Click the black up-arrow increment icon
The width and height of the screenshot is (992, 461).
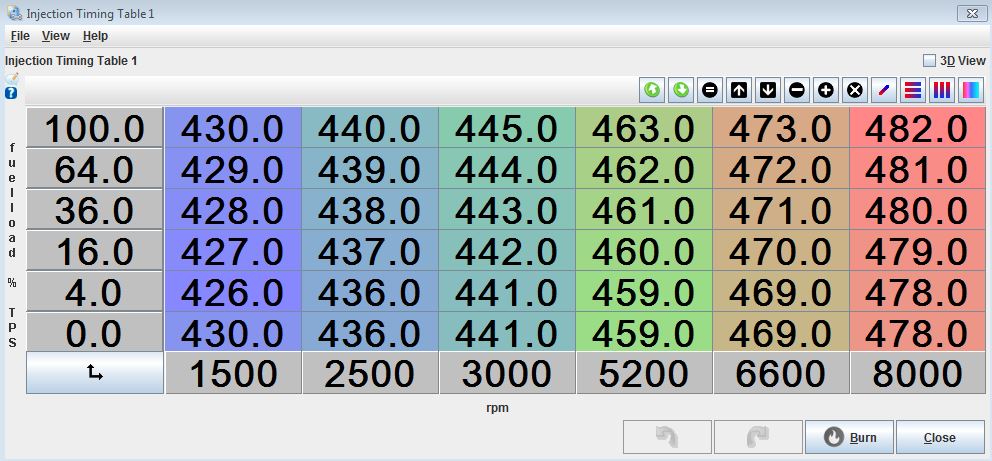point(739,90)
